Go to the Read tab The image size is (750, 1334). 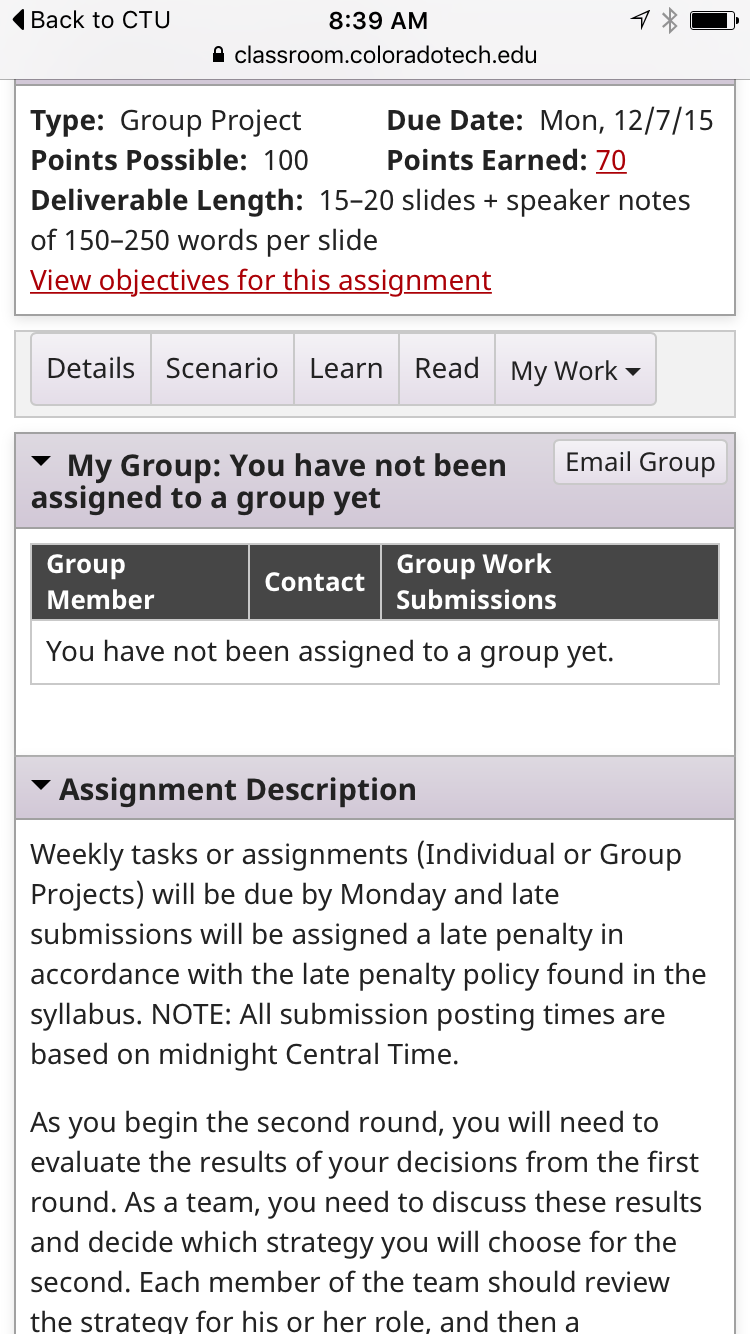click(x=447, y=369)
